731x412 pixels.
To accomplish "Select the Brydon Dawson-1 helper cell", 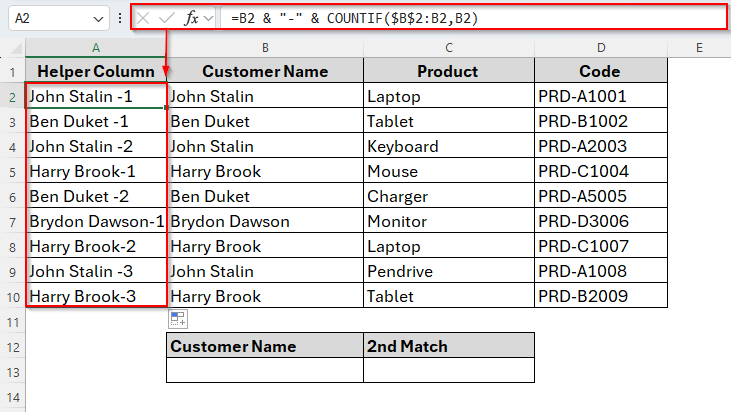I will [x=96, y=221].
